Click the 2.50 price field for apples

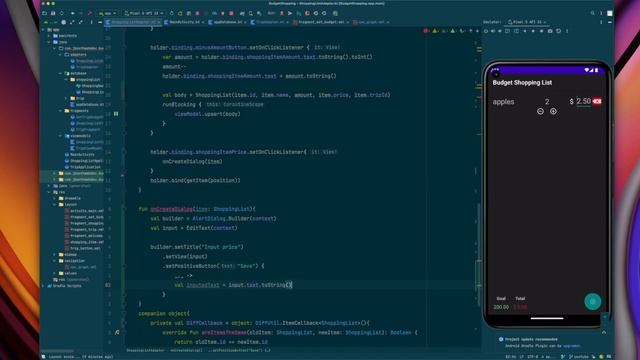[583, 101]
